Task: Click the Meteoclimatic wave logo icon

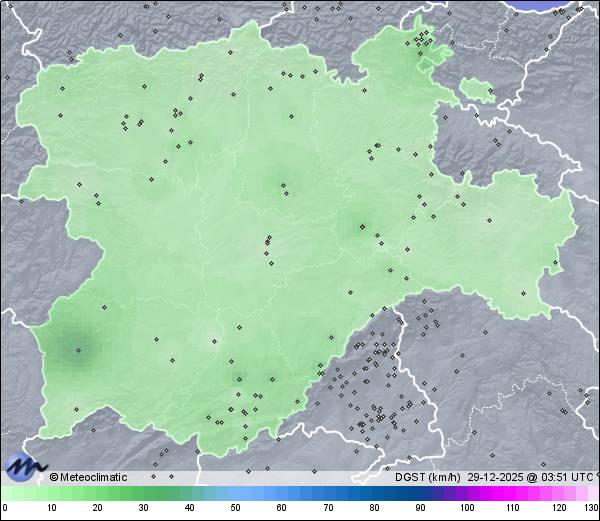Action: (25, 467)
